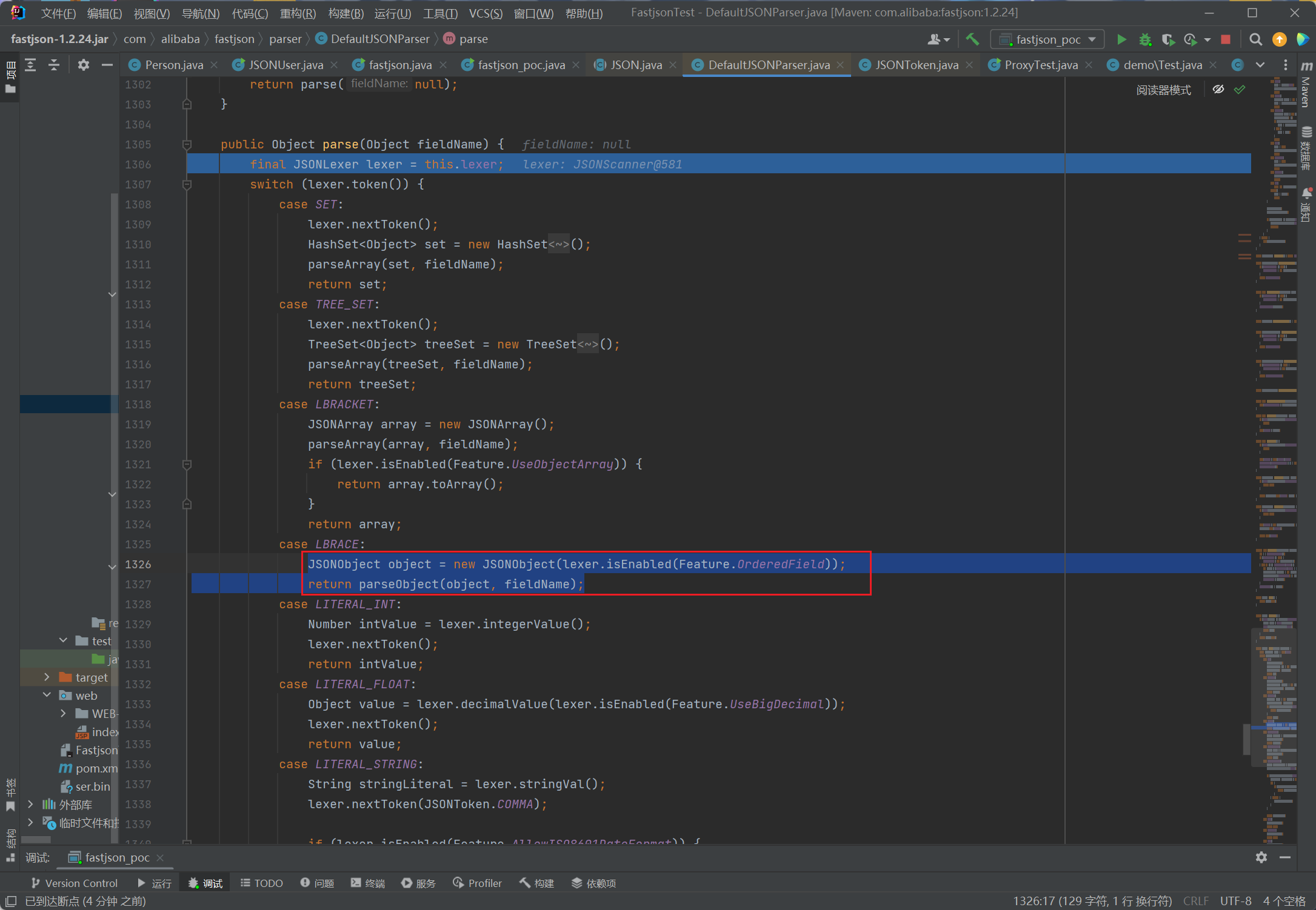The image size is (1316, 910).
Task: Click the 阅读器模式 label
Action: [1163, 90]
